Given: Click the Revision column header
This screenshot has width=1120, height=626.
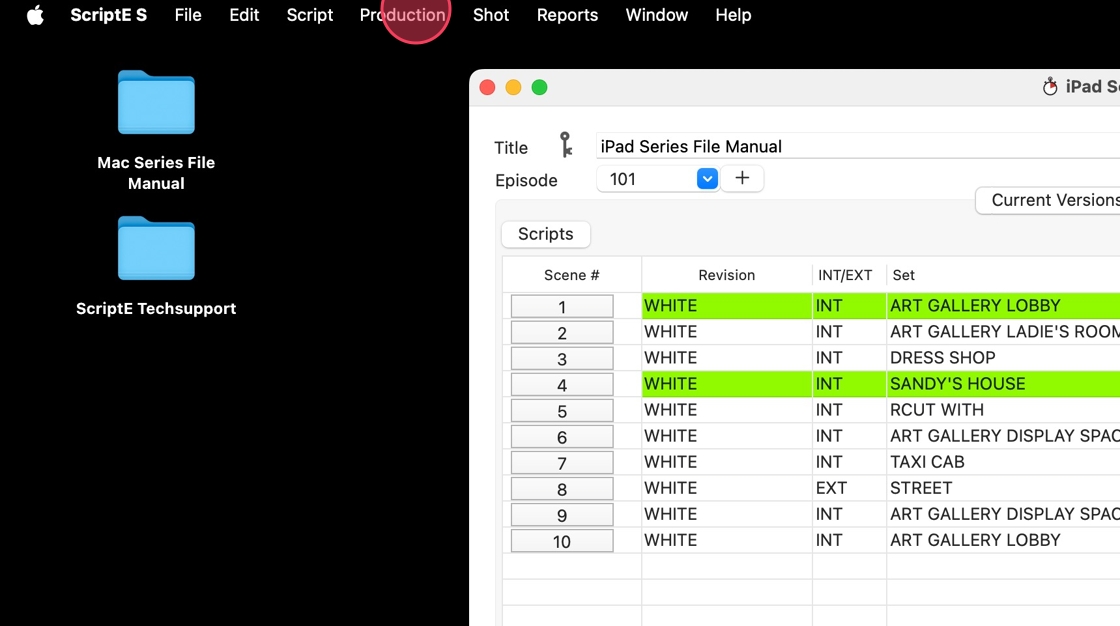Looking at the screenshot, I should [726, 275].
